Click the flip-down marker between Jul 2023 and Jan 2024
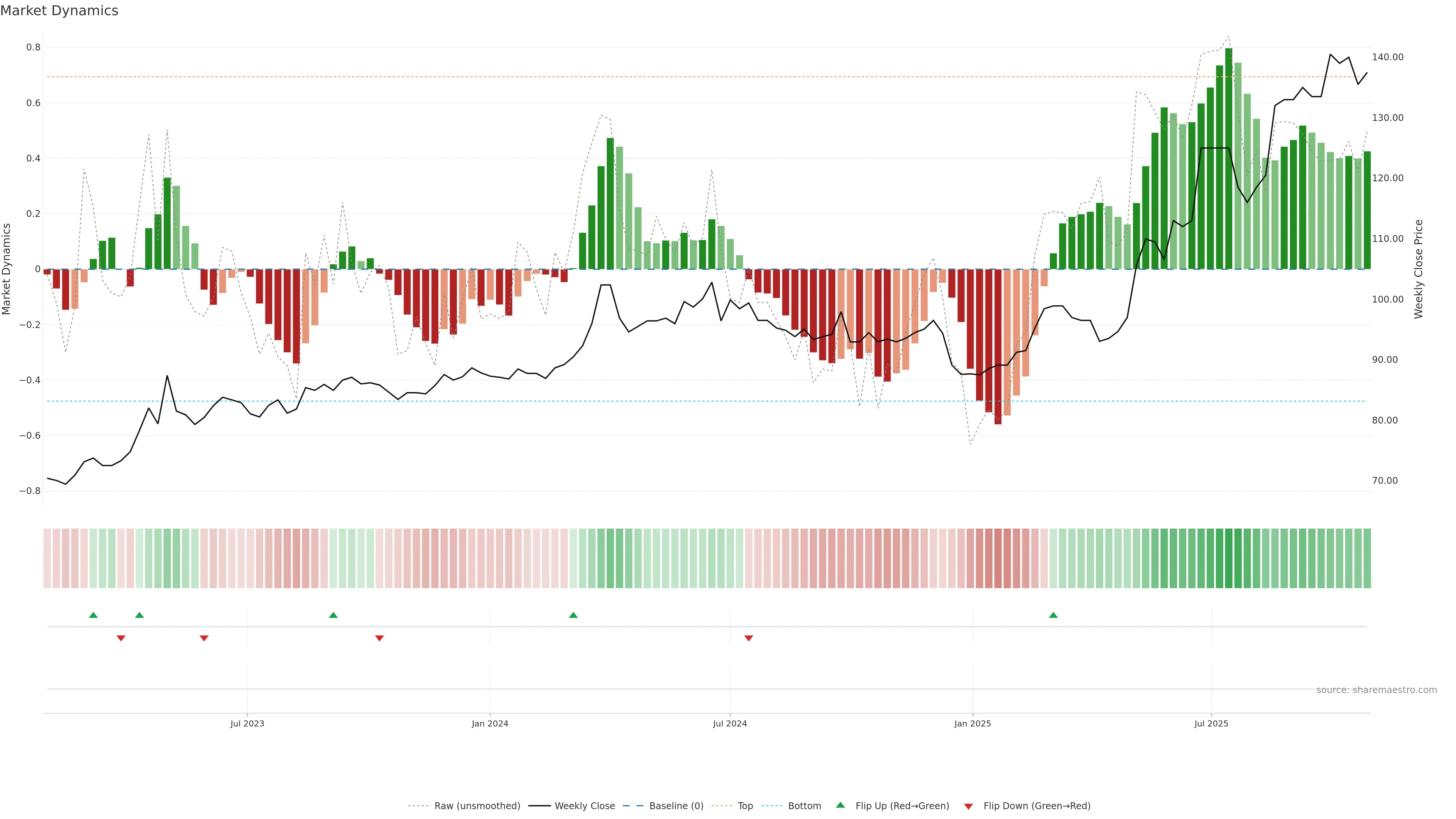This screenshot has width=1456, height=819. (x=379, y=638)
